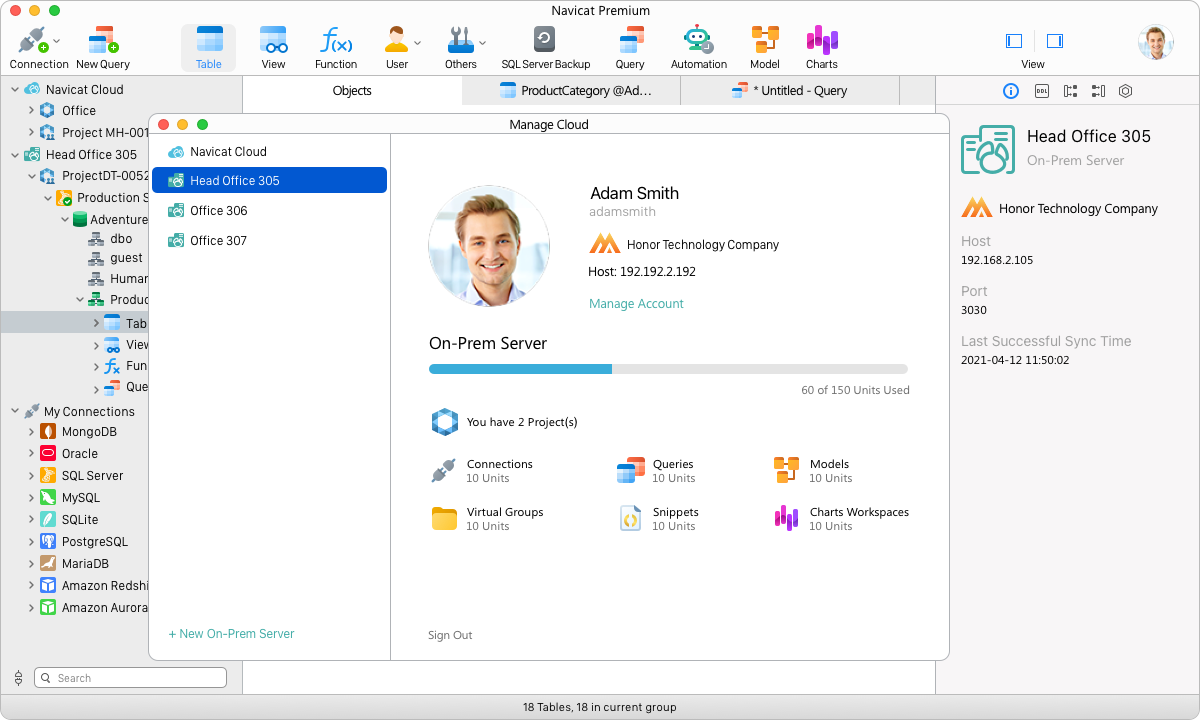The width and height of the screenshot is (1200, 720).
Task: Expand the Oracle connection node
Action: pos(31,454)
